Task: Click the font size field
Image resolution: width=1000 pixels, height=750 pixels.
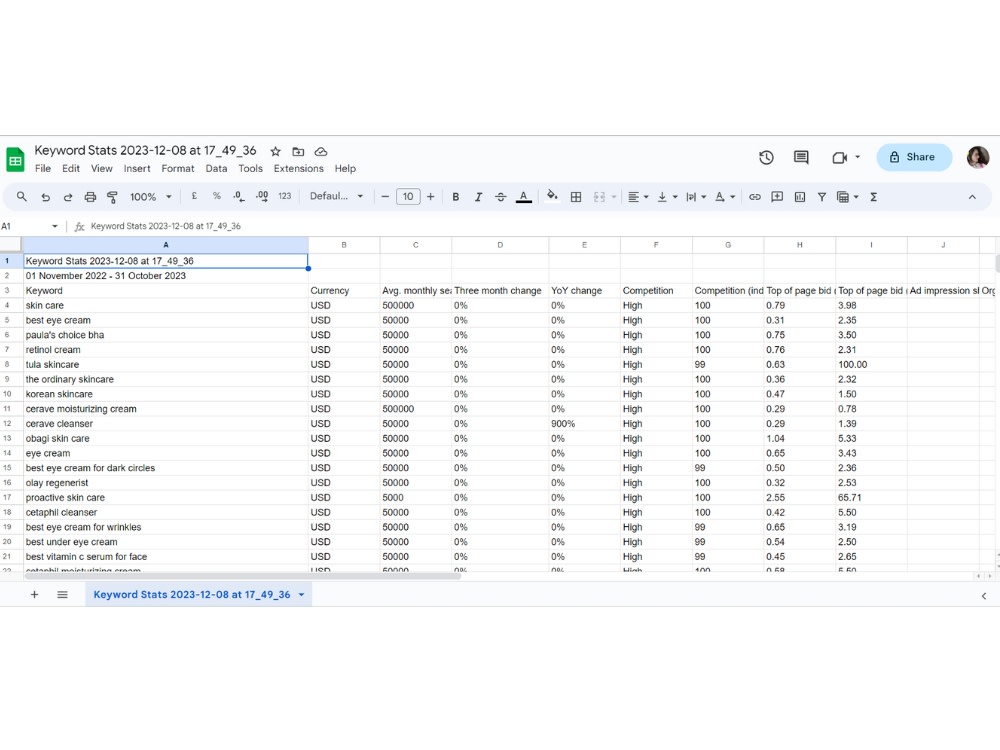Action: 408,196
